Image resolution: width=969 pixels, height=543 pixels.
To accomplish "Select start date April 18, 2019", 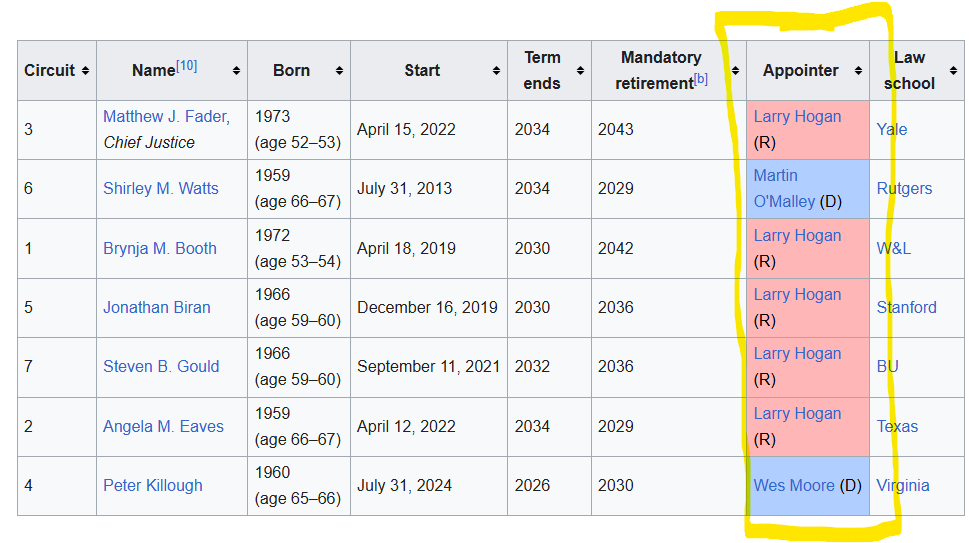I will click(406, 248).
